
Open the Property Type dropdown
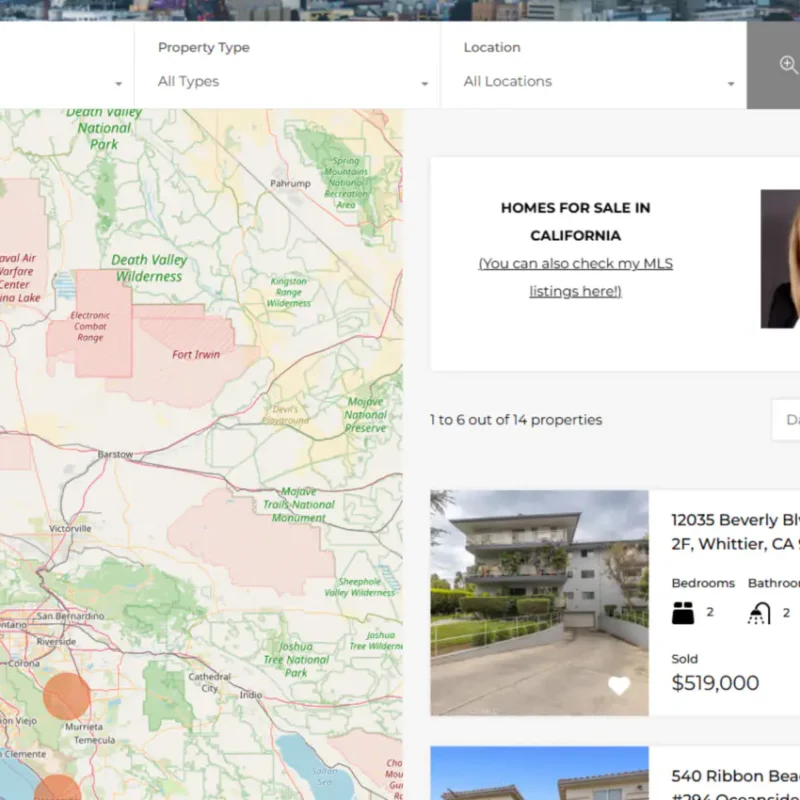pos(287,65)
